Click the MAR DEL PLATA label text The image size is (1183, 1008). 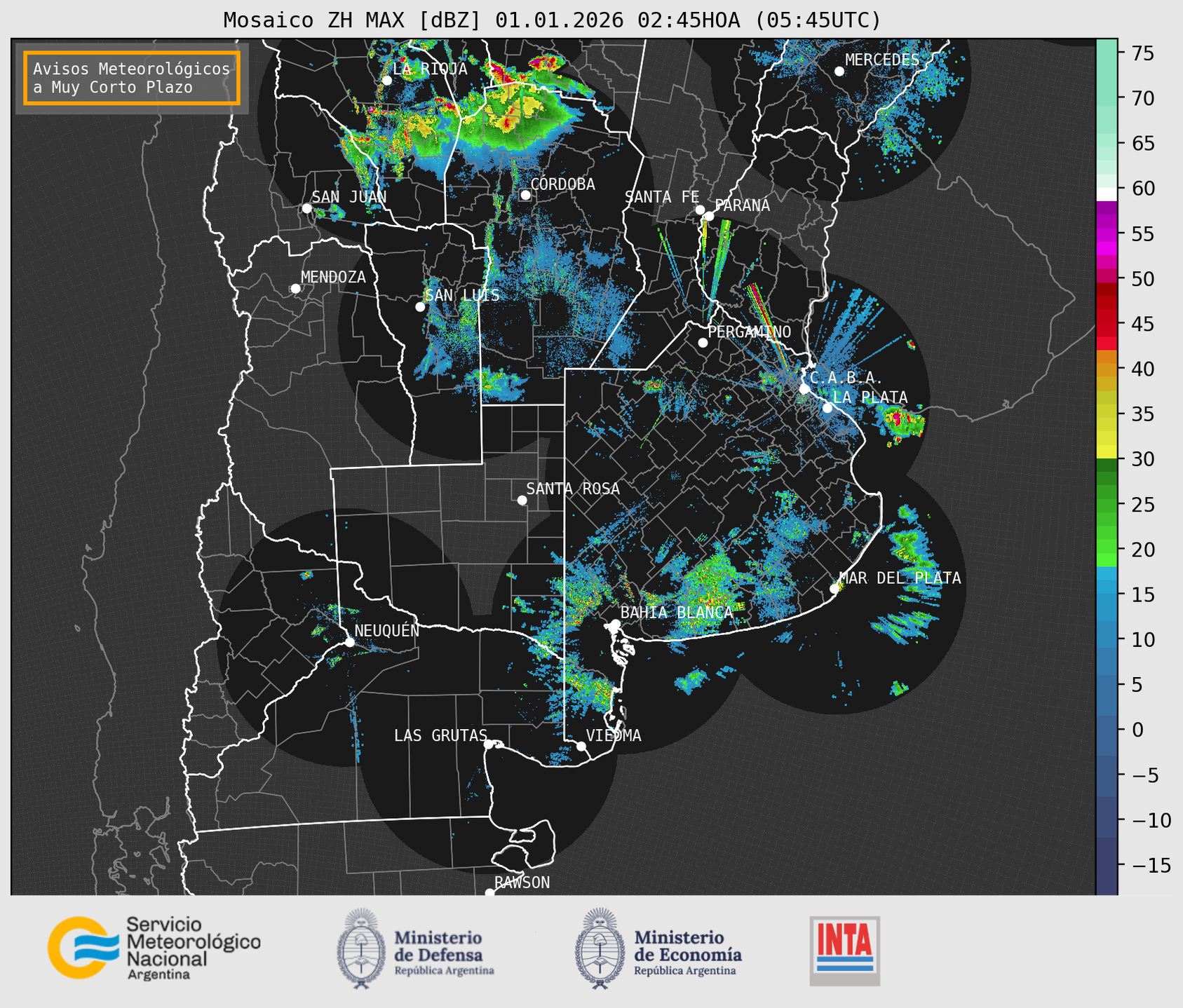pyautogui.click(x=900, y=578)
